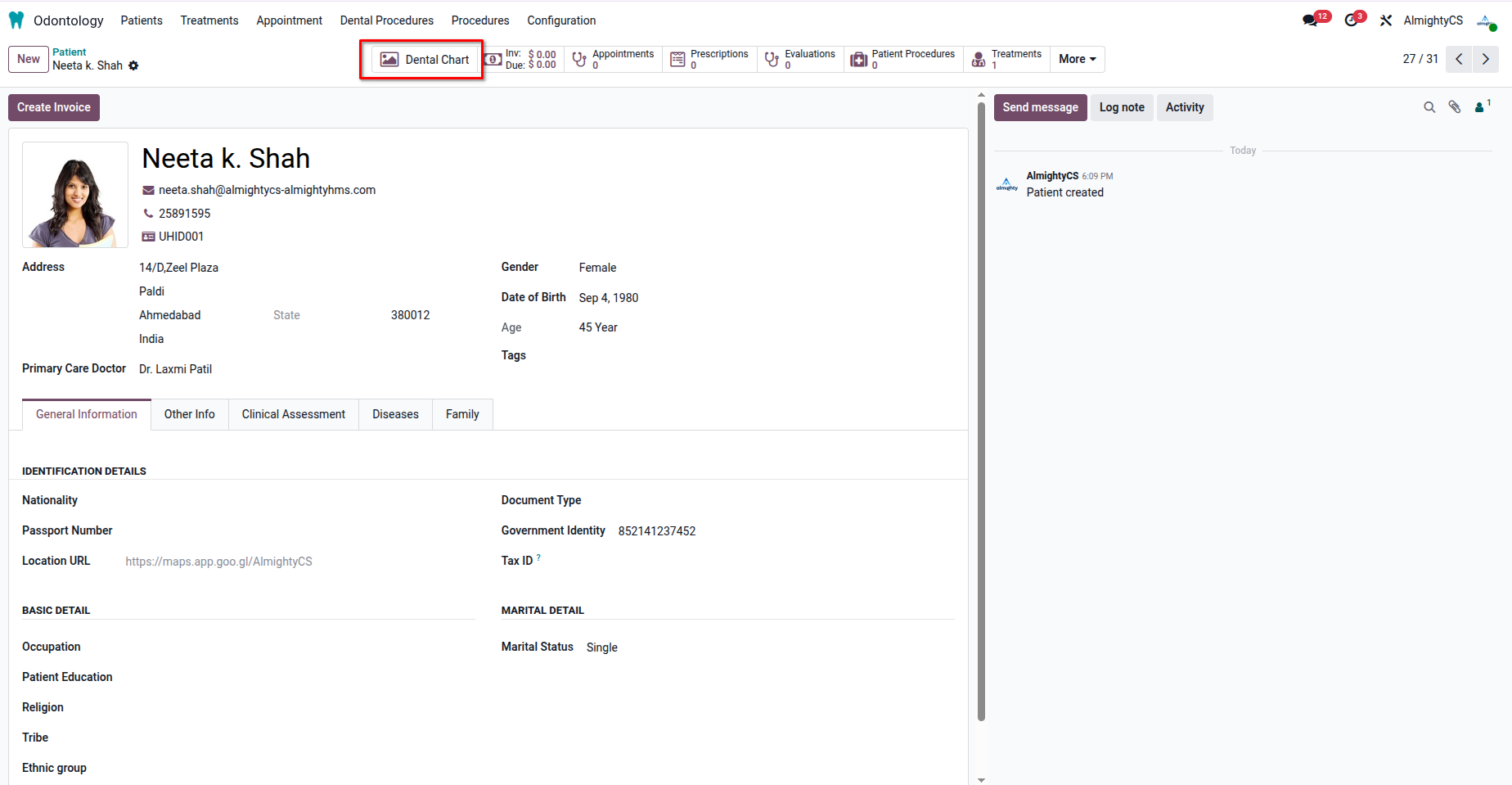Click the Log note button
The height and width of the screenshot is (785, 1512).
point(1122,107)
